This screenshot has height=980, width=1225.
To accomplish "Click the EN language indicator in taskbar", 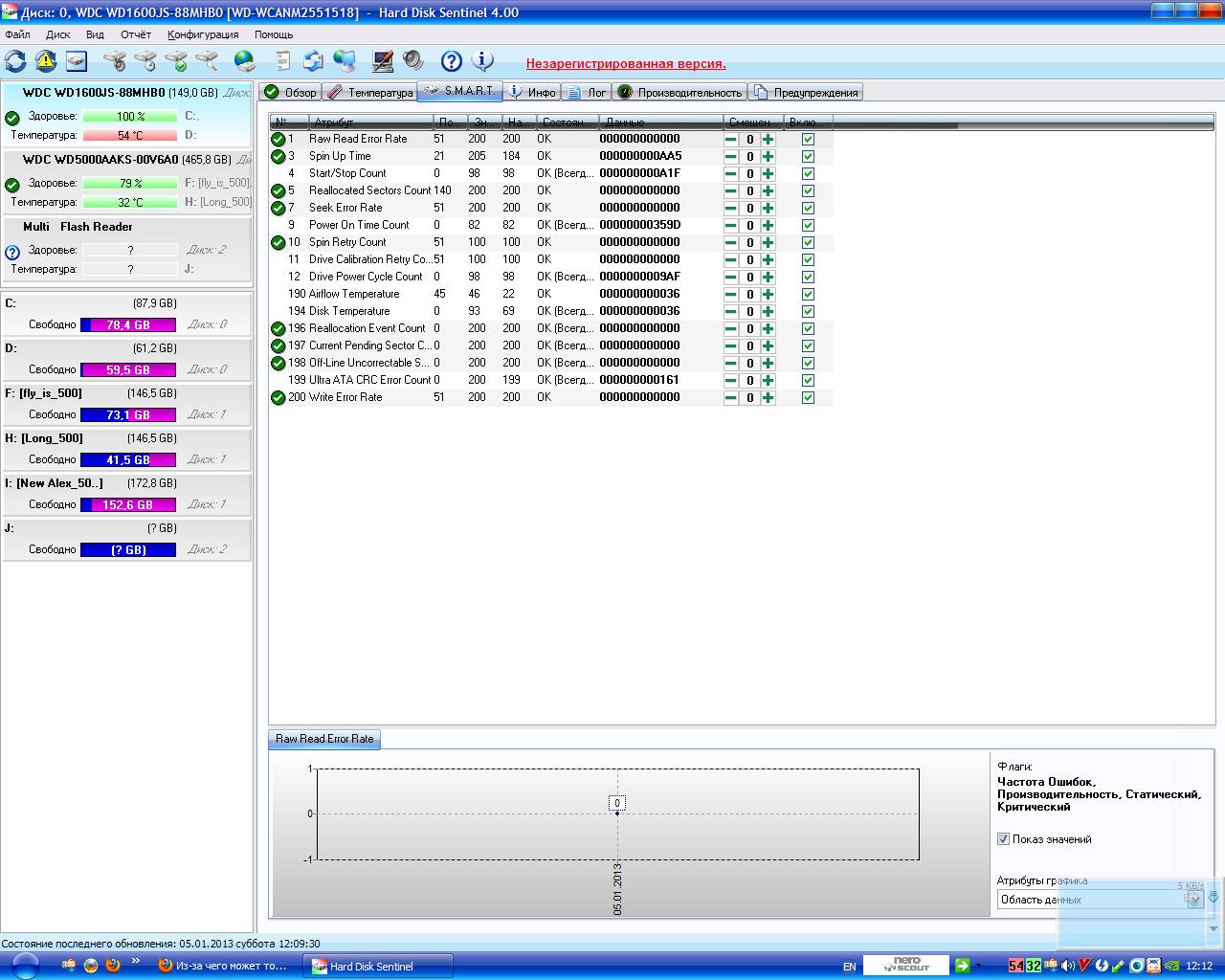I will [849, 967].
